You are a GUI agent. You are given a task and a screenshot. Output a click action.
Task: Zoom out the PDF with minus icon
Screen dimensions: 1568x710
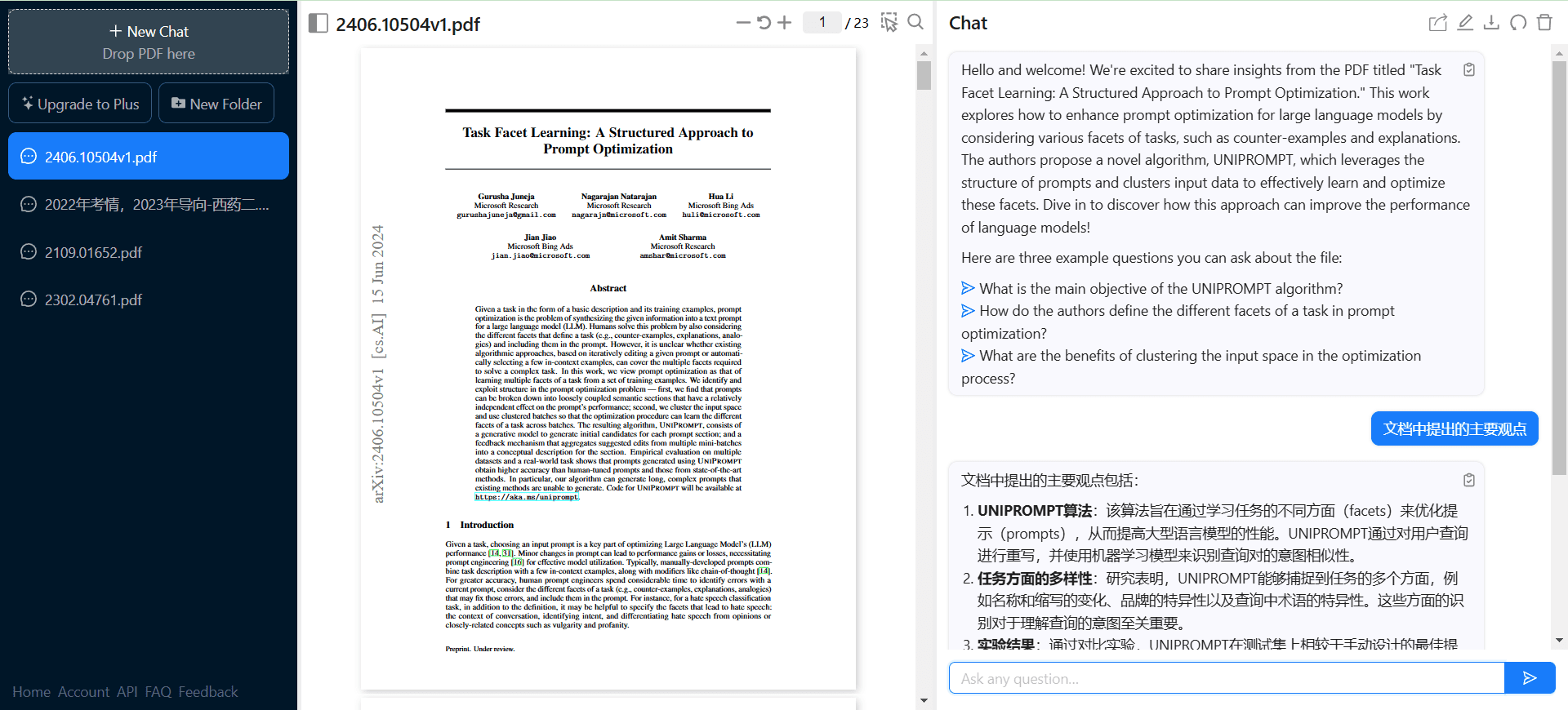(742, 23)
